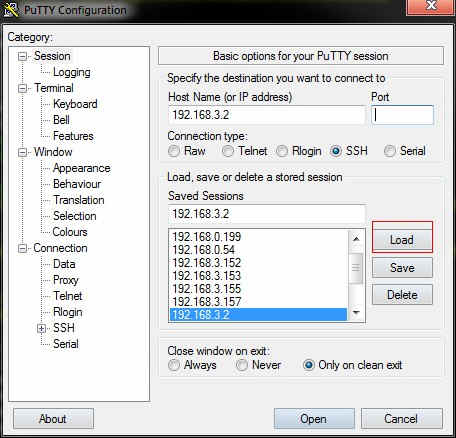Click the Open button
Screen dimensions: 456x438
[314, 419]
